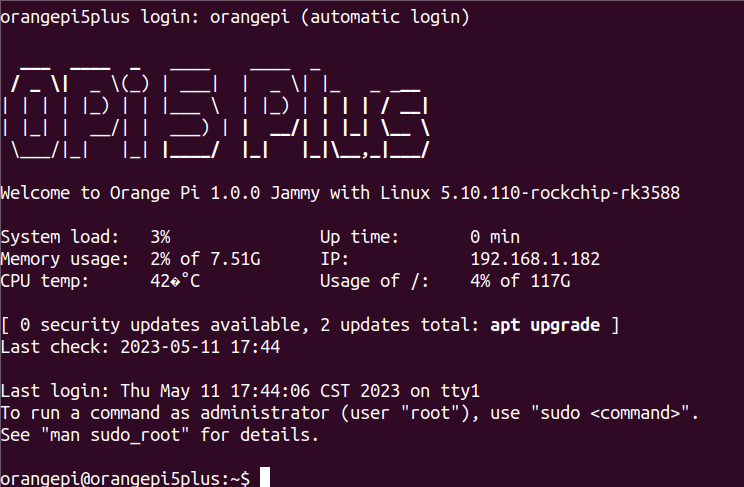Click the 'Last check: 2023-05-11 17:44' line

[x=140, y=347]
